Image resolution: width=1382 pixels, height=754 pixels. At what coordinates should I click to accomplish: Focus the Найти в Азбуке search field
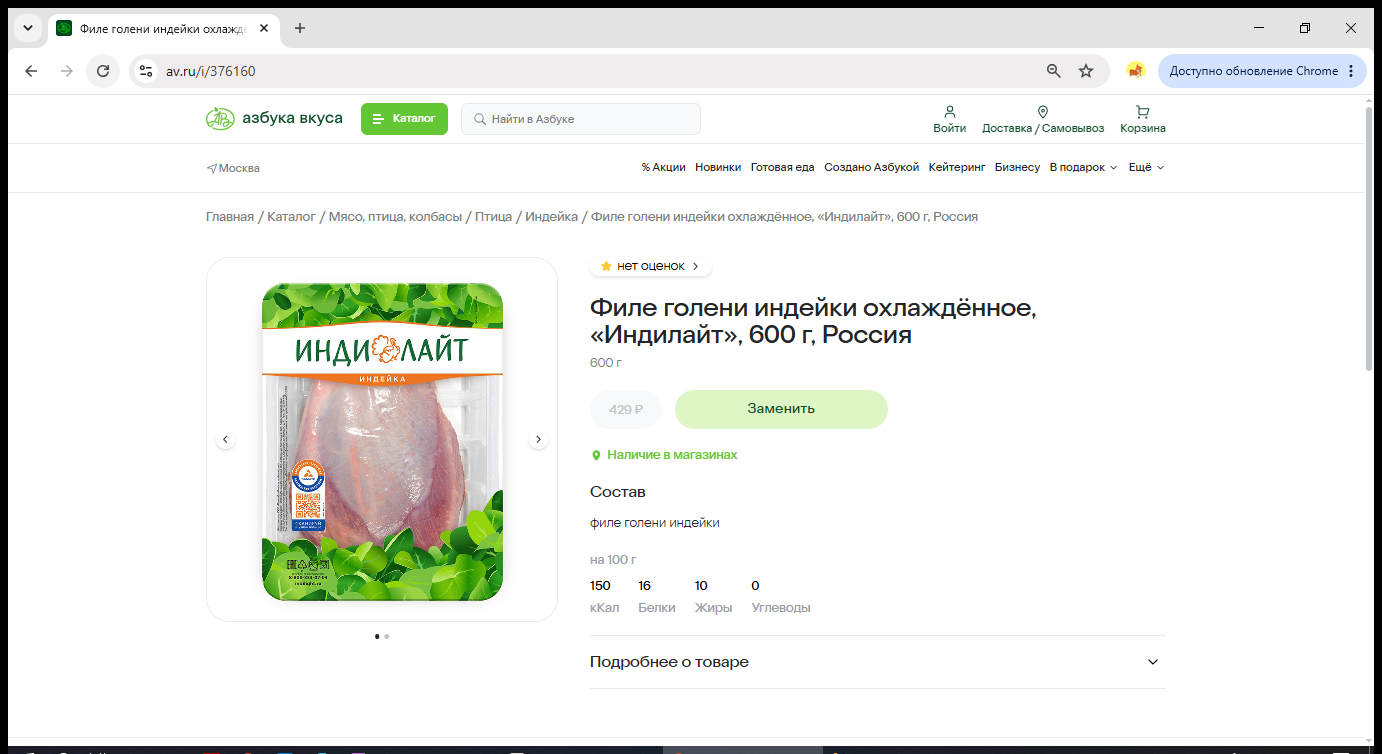click(x=581, y=119)
